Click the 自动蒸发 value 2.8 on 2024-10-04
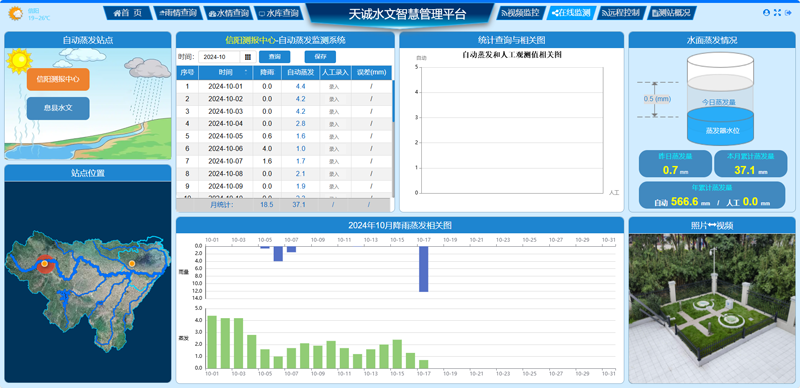 point(301,124)
